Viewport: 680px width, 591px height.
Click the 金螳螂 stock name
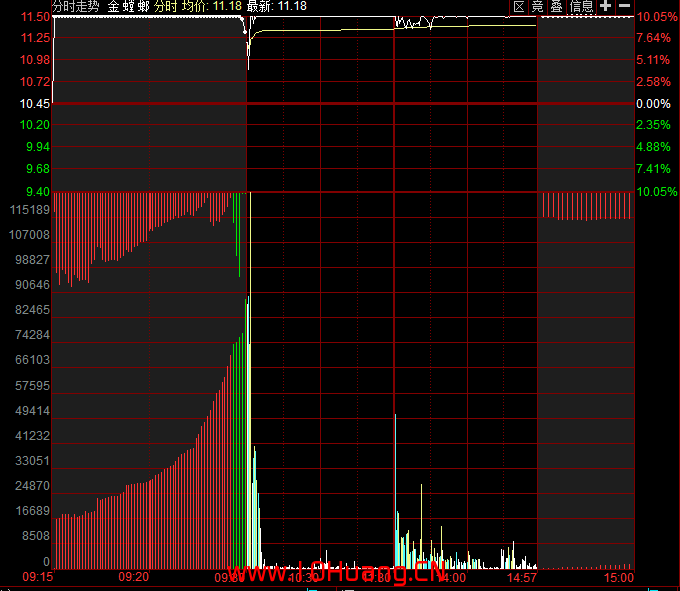(129, 6)
